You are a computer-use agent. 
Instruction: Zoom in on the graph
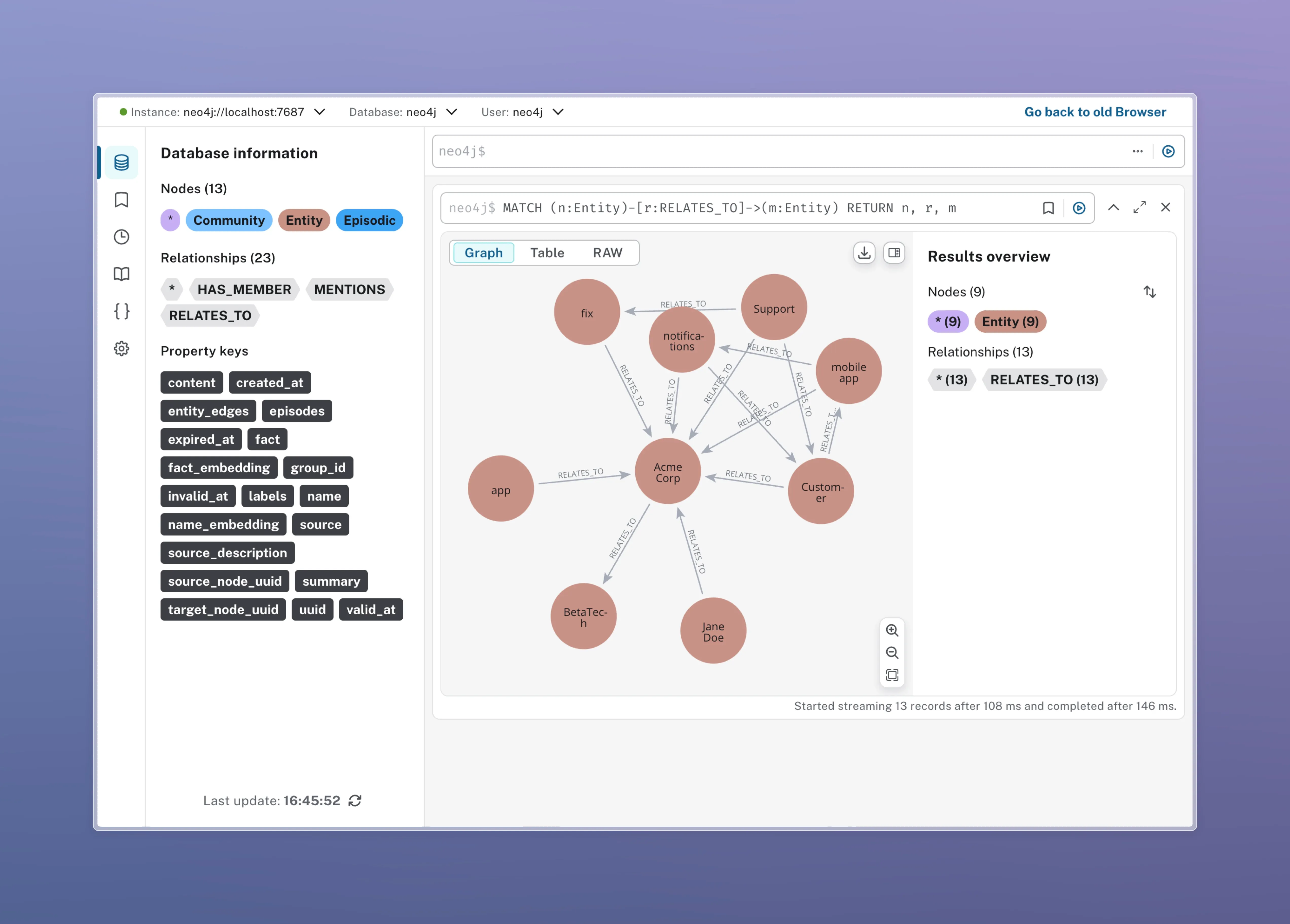pos(892,630)
